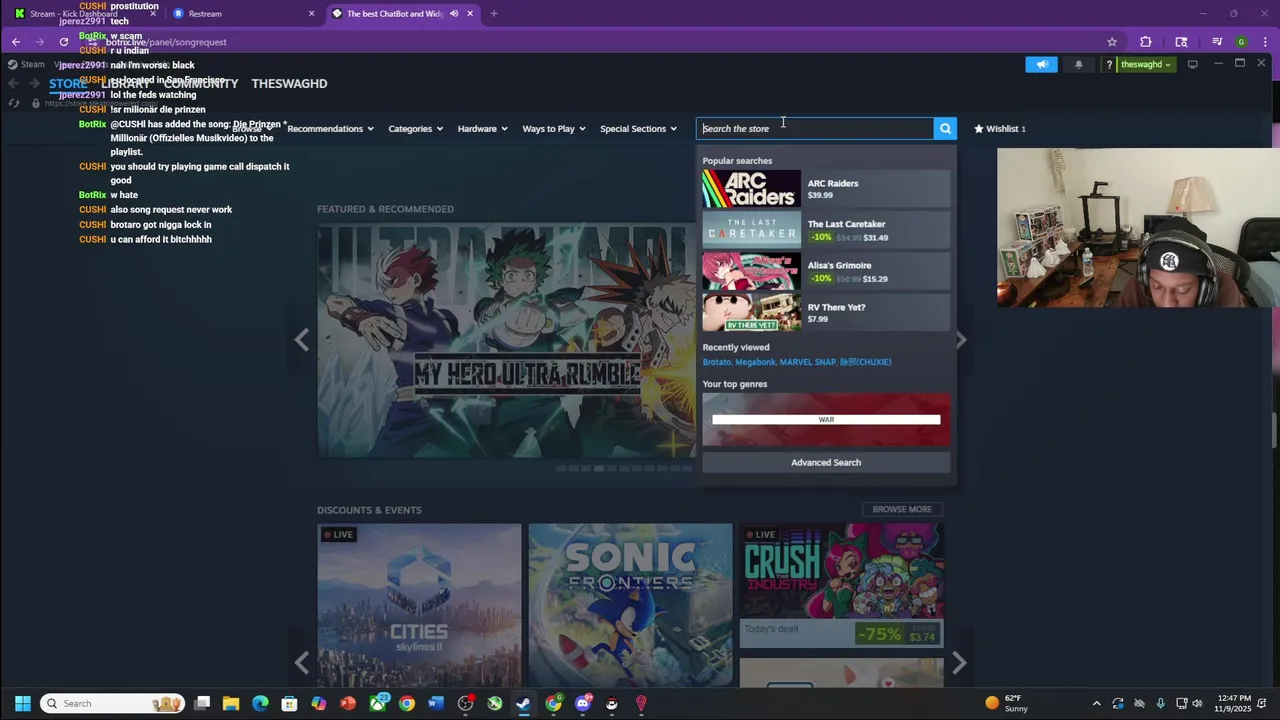
Task: Click the Steam help question mark icon
Action: (1108, 64)
